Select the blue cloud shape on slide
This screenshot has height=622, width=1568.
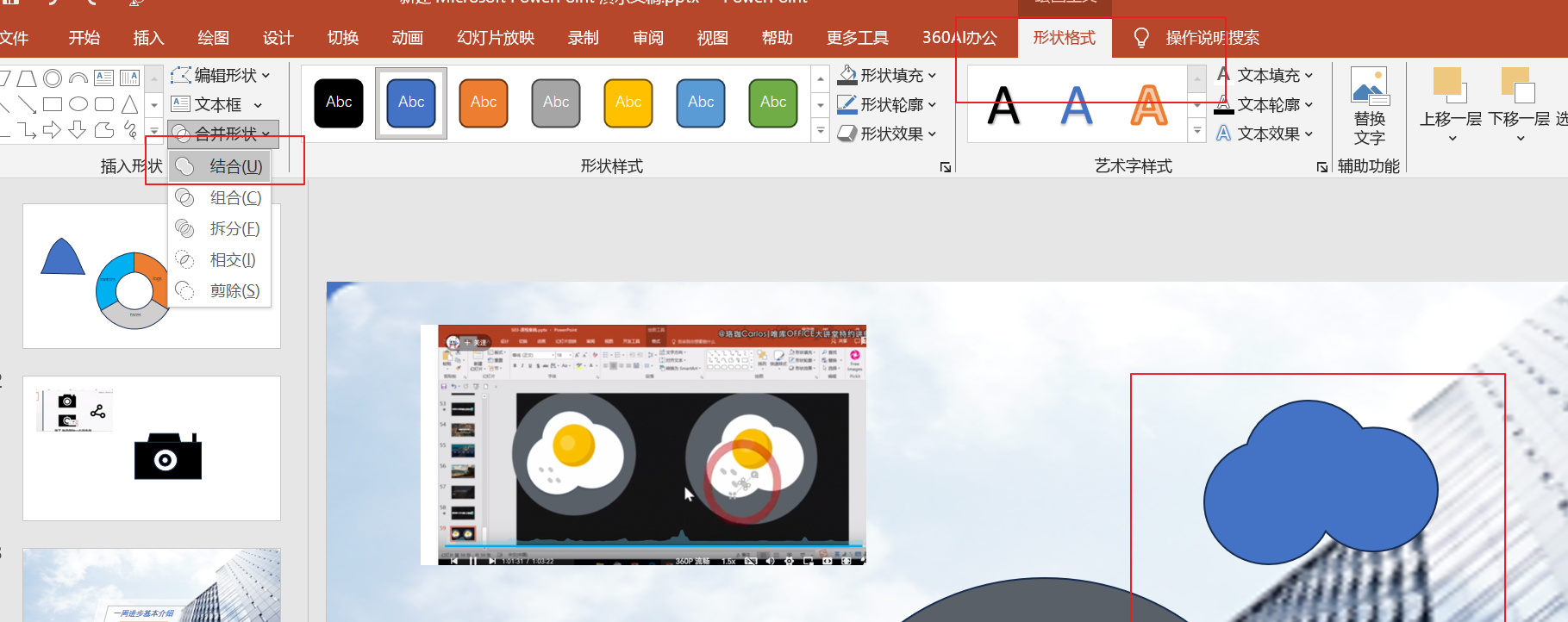click(x=1321, y=482)
